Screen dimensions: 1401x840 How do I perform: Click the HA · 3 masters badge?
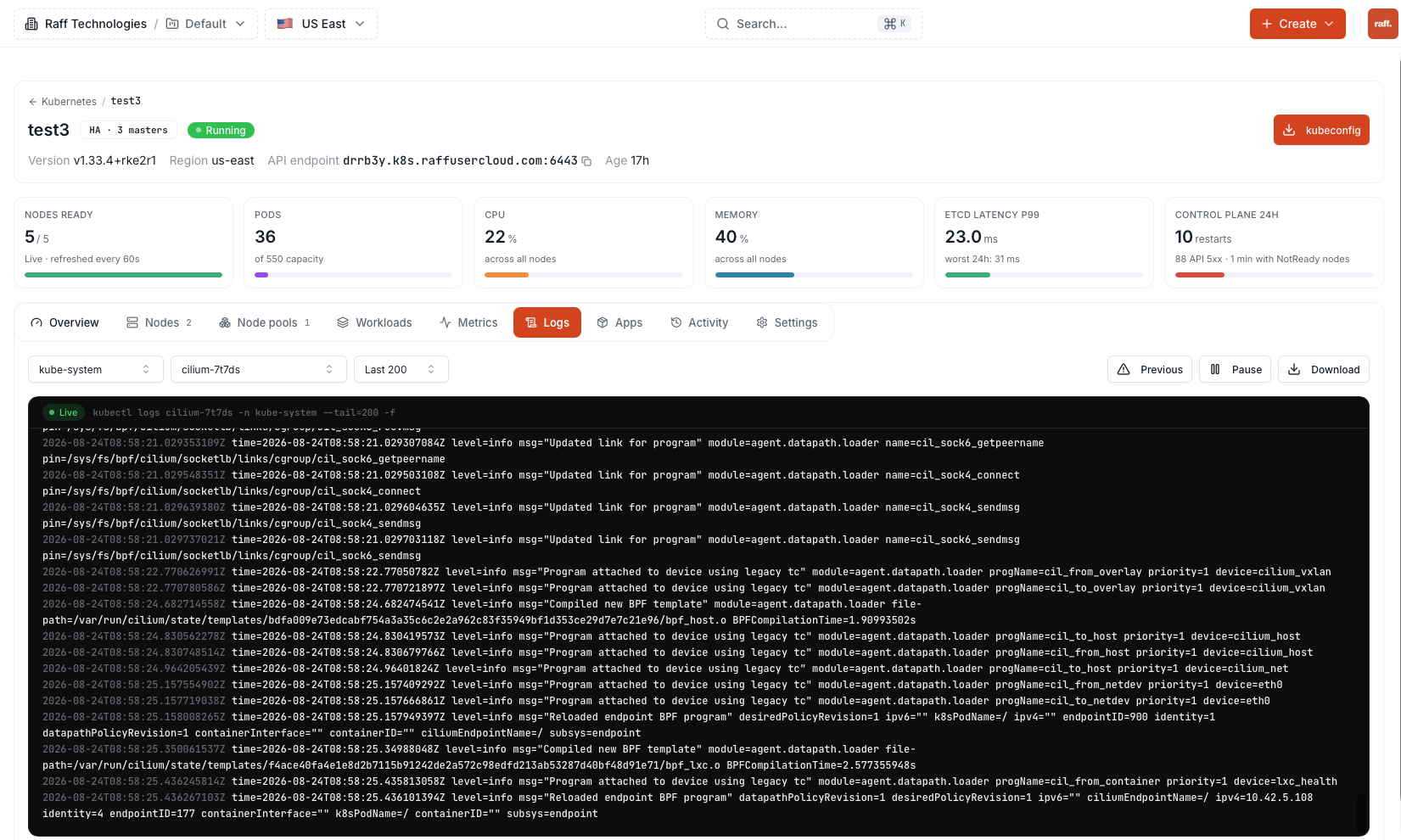pos(129,130)
